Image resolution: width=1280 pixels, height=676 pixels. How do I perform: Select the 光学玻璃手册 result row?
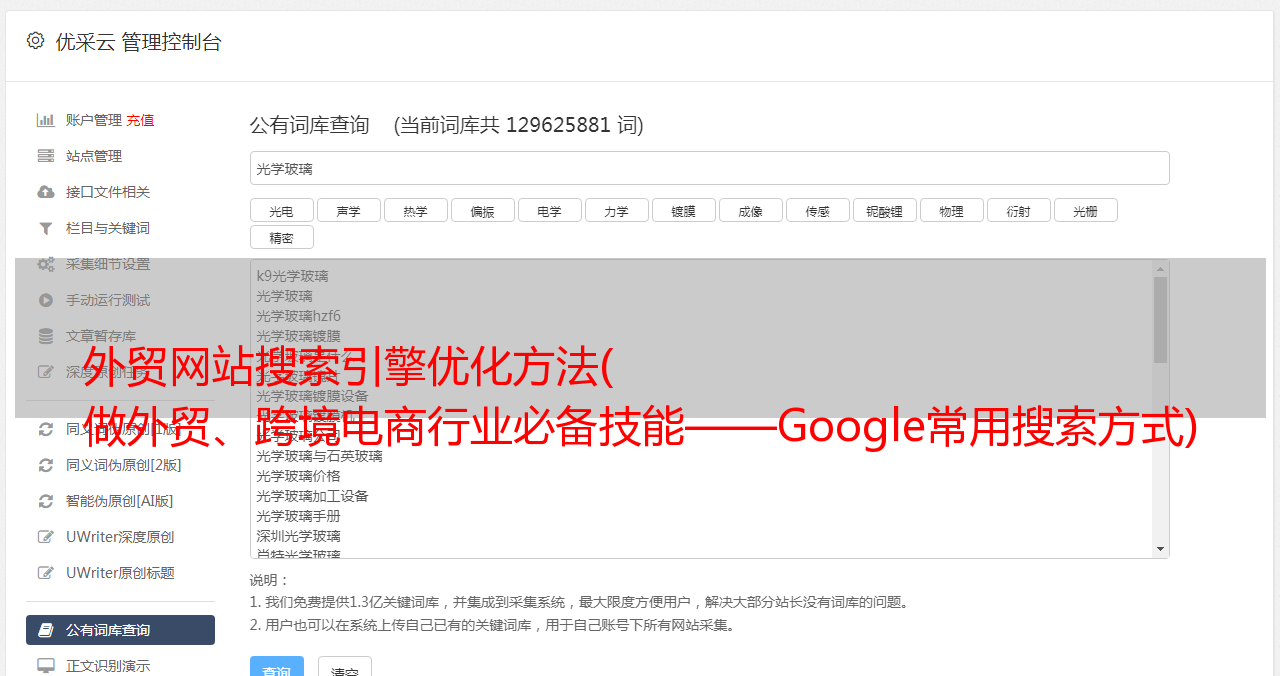701,516
